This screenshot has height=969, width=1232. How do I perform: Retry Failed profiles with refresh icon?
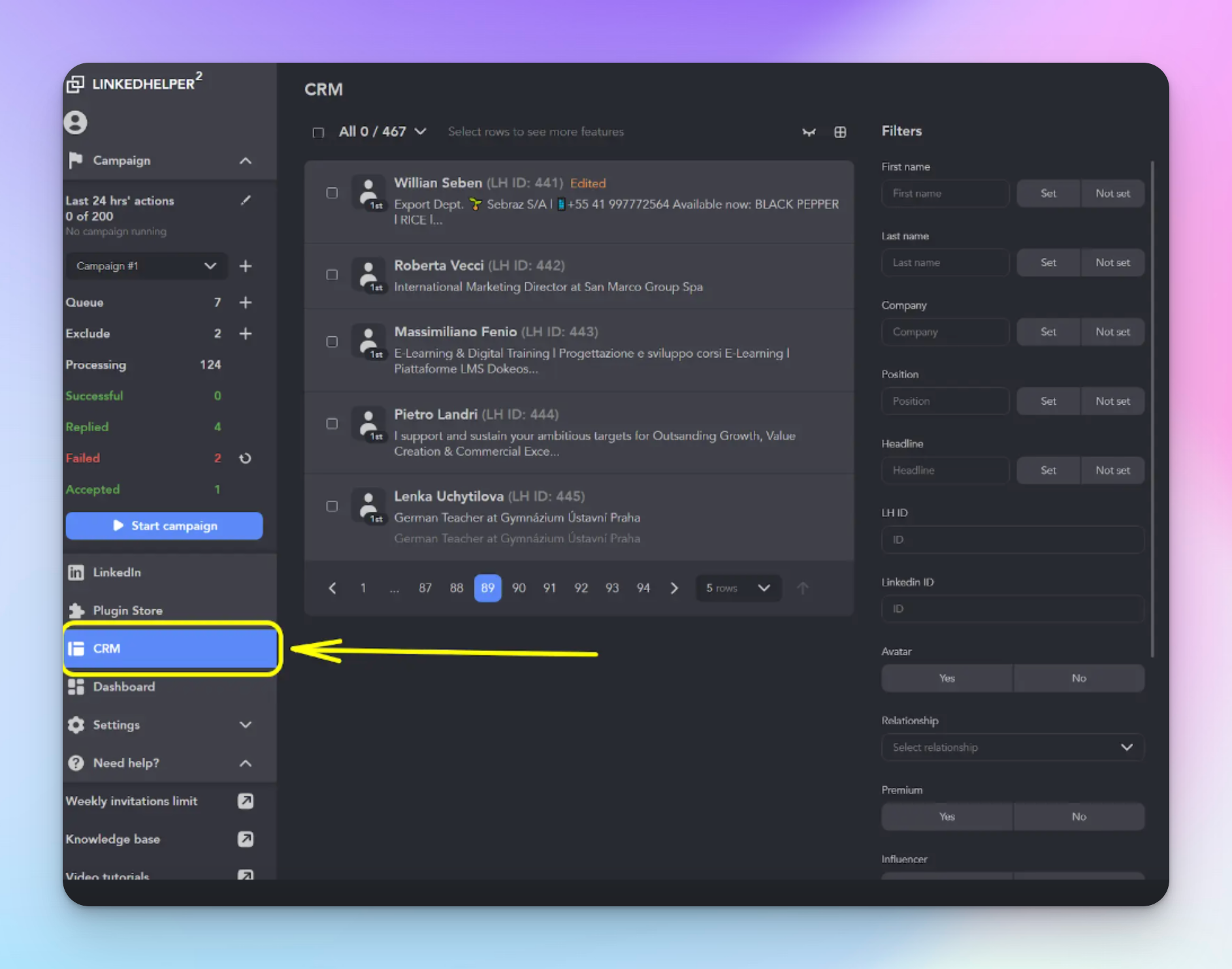(246, 458)
